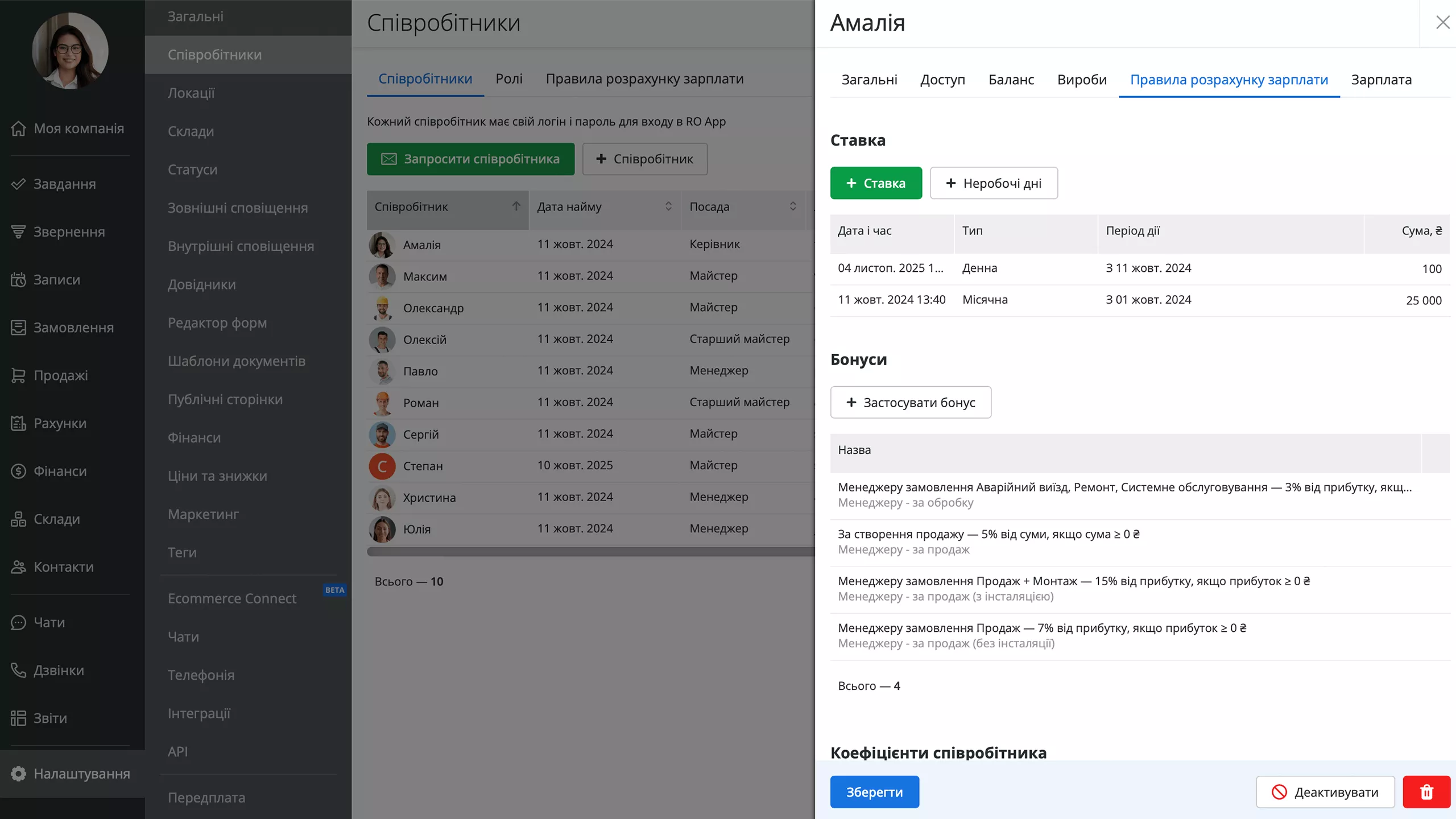
Task: Open the Ролі tab
Action: point(508,78)
